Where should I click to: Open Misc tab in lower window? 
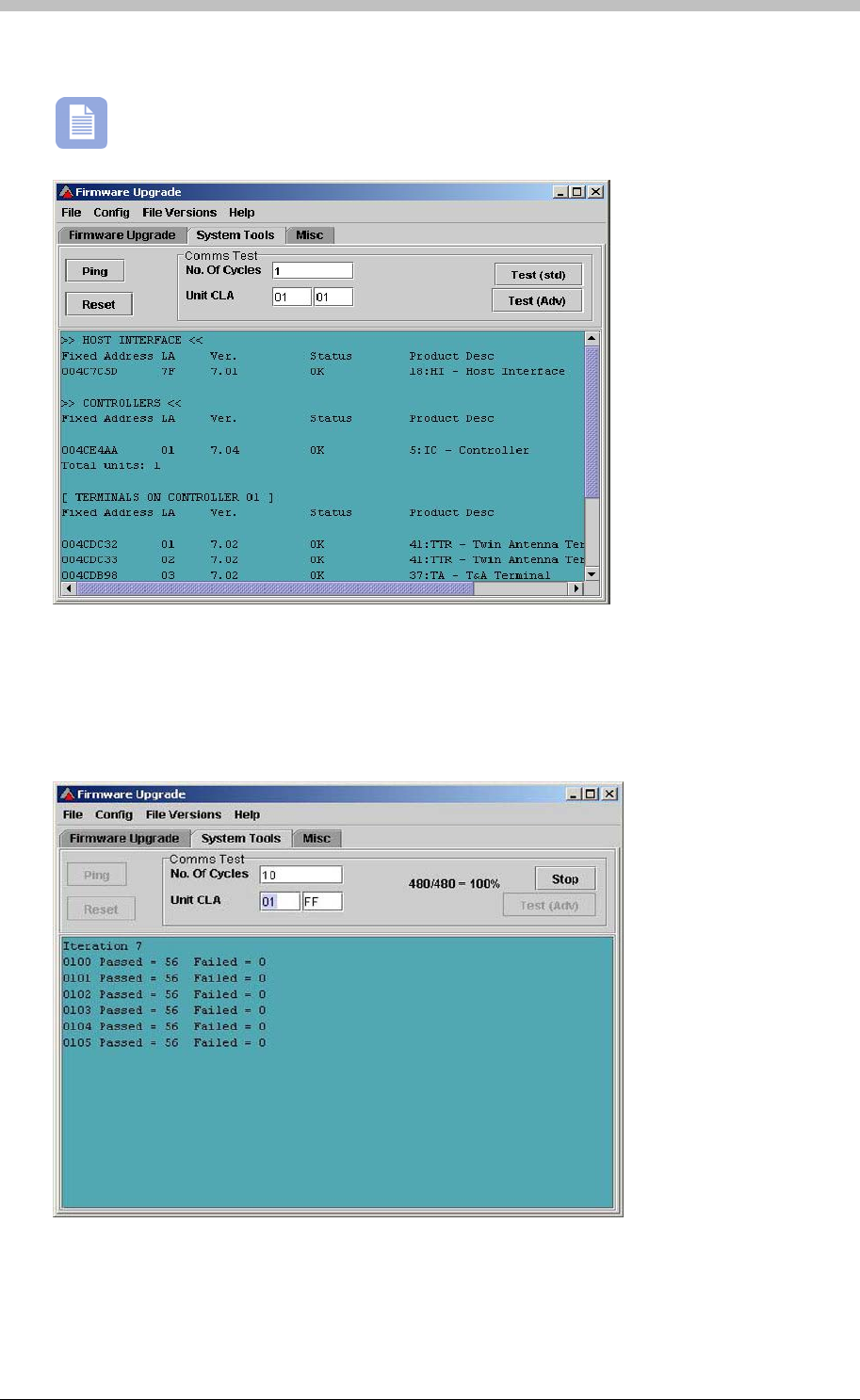(x=316, y=839)
